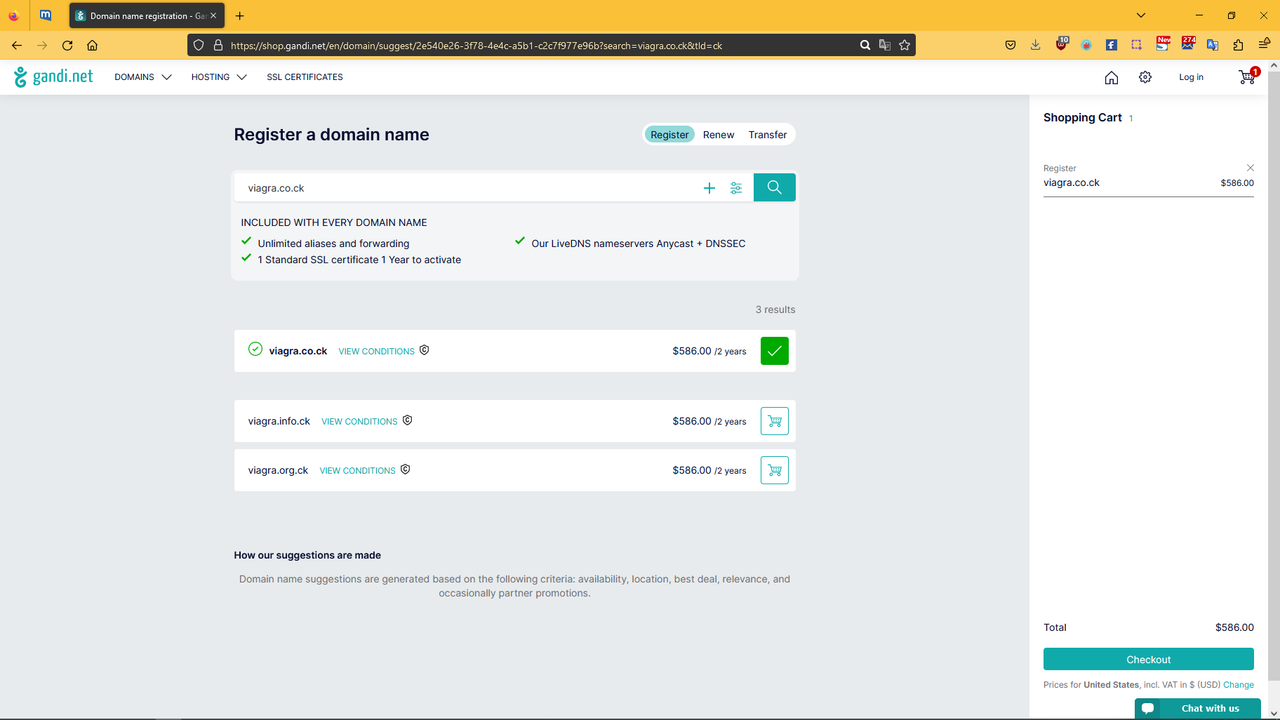Click the browser home icon
Image resolution: width=1280 pixels, height=720 pixels.
[92, 45]
